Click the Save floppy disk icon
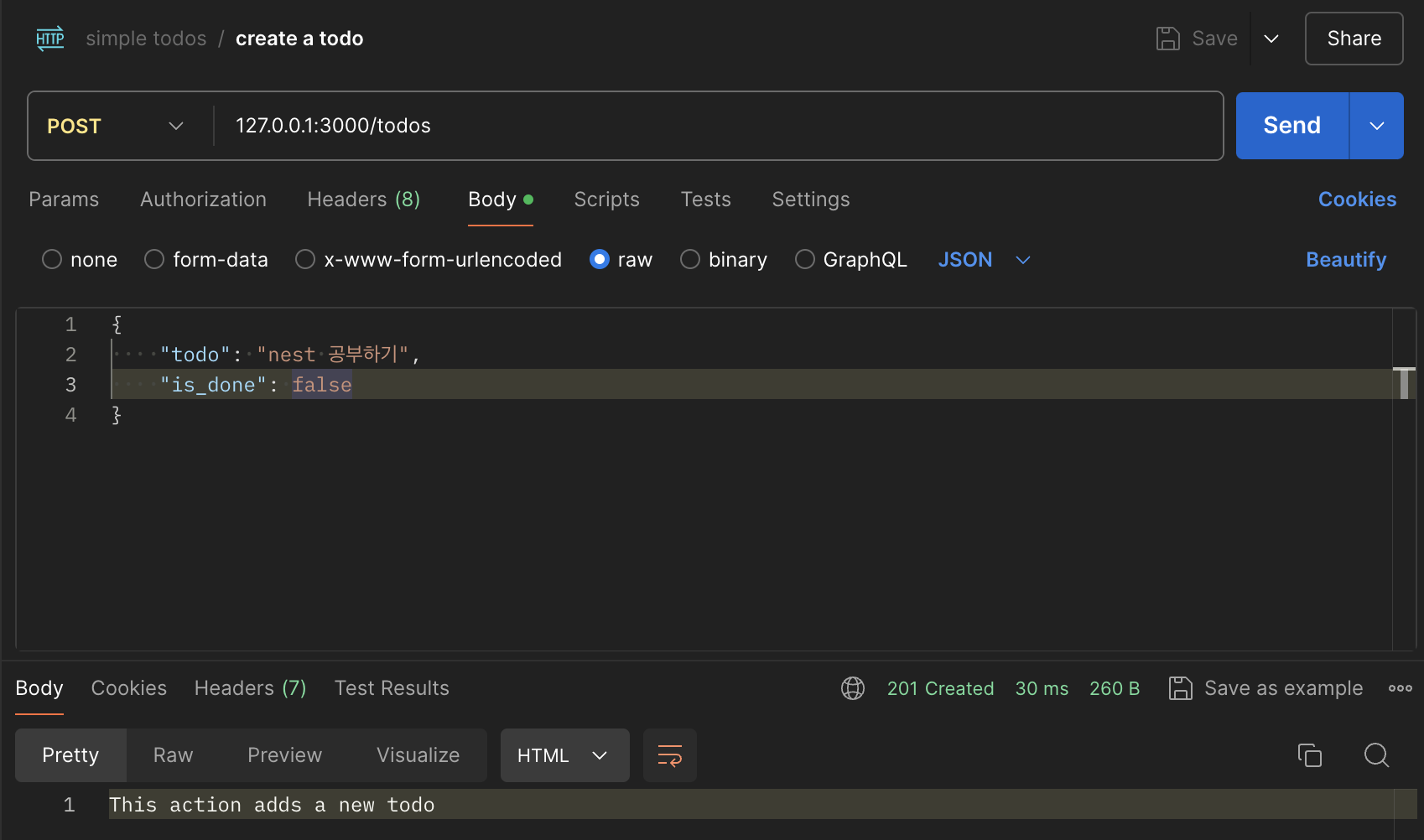 [x=1168, y=39]
